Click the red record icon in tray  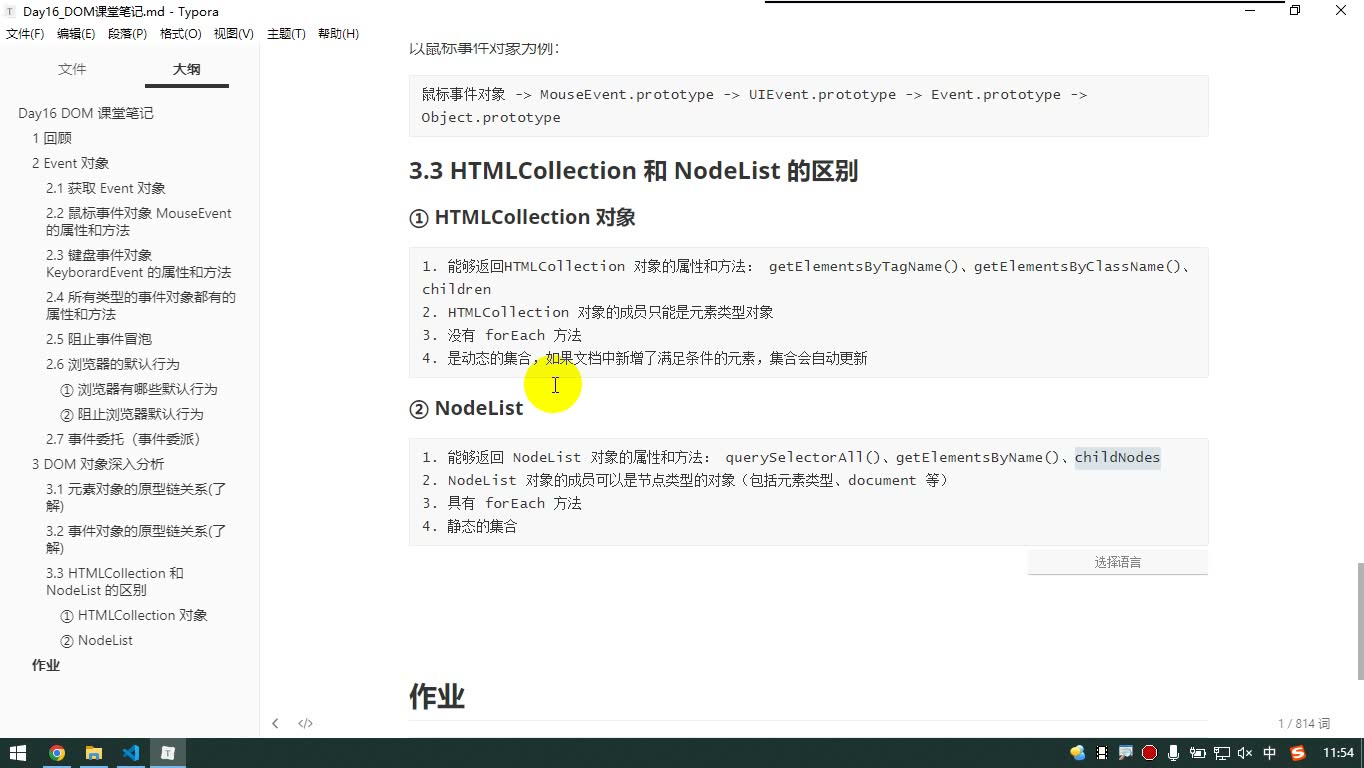(x=1149, y=753)
